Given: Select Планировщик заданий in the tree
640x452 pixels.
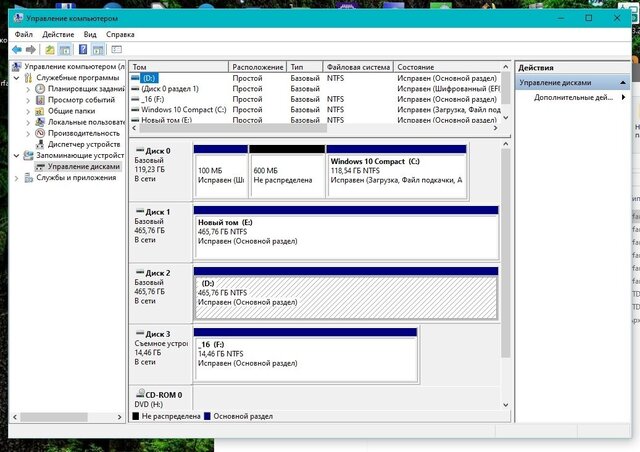Looking at the screenshot, I should click(x=87, y=89).
